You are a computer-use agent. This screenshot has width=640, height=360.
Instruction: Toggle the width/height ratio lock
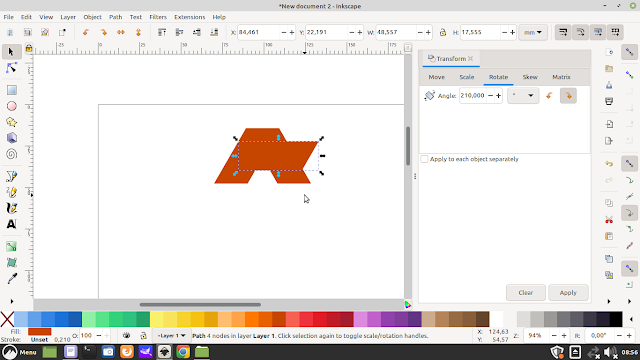443,32
